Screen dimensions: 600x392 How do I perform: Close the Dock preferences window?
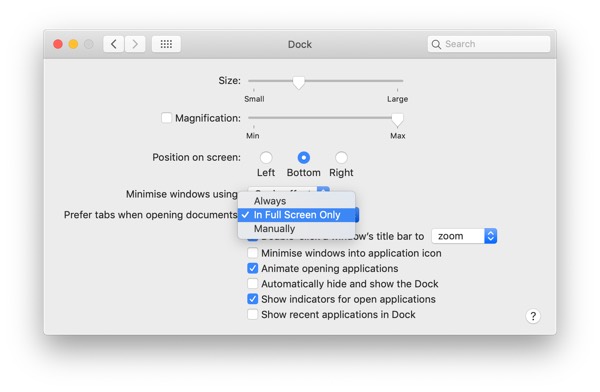[x=58, y=44]
